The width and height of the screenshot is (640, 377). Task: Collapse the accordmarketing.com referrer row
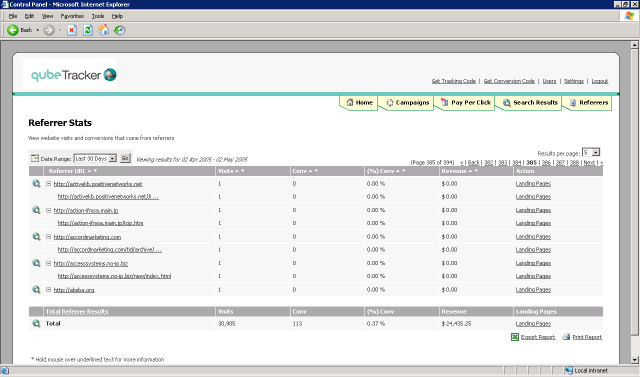click(48, 237)
